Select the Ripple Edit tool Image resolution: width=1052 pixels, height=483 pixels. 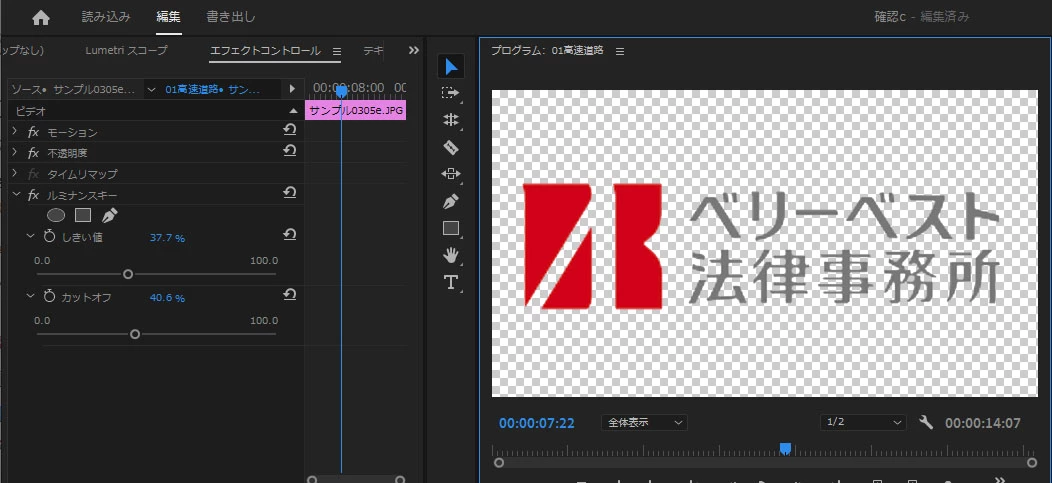pos(450,119)
